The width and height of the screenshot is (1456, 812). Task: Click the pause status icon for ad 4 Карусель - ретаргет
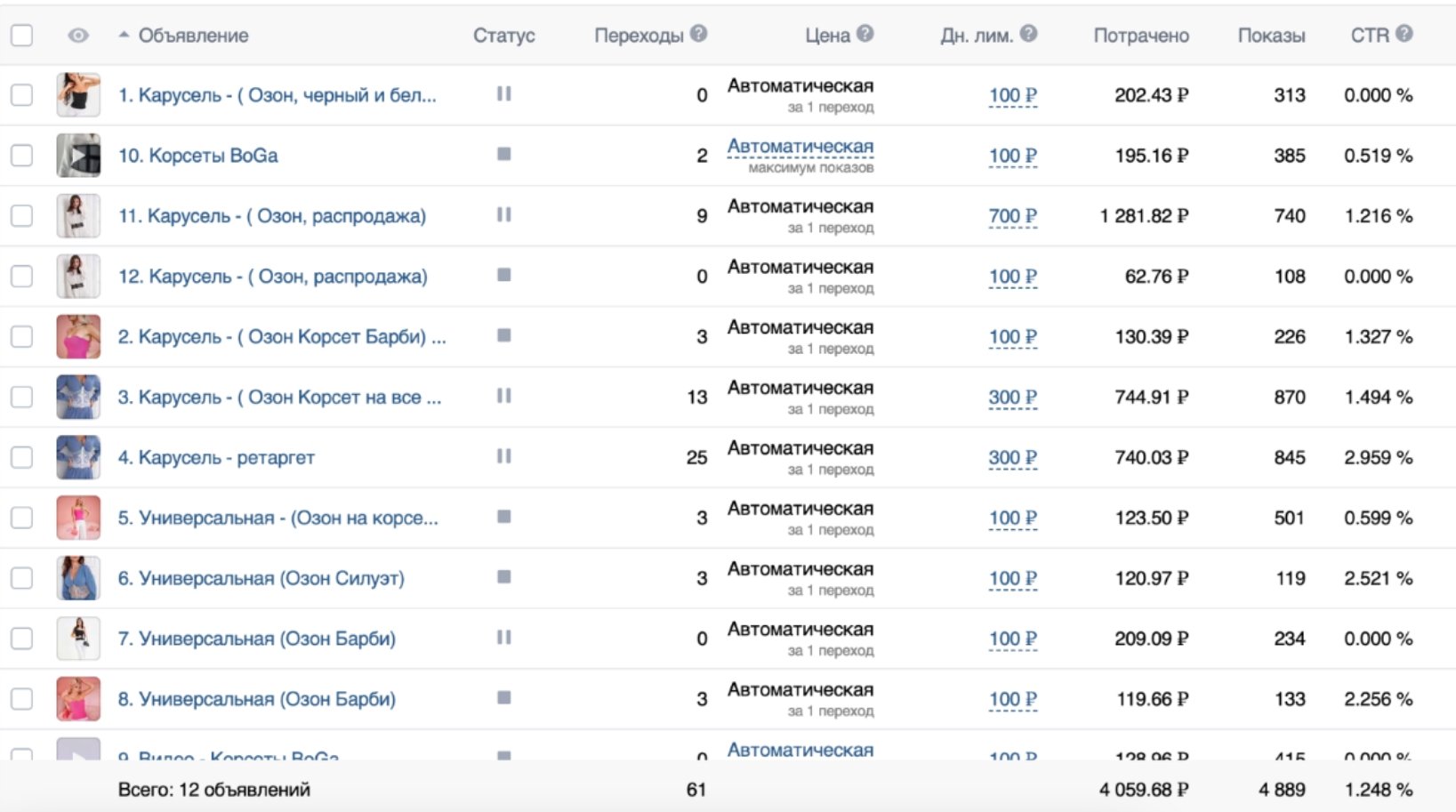click(503, 456)
